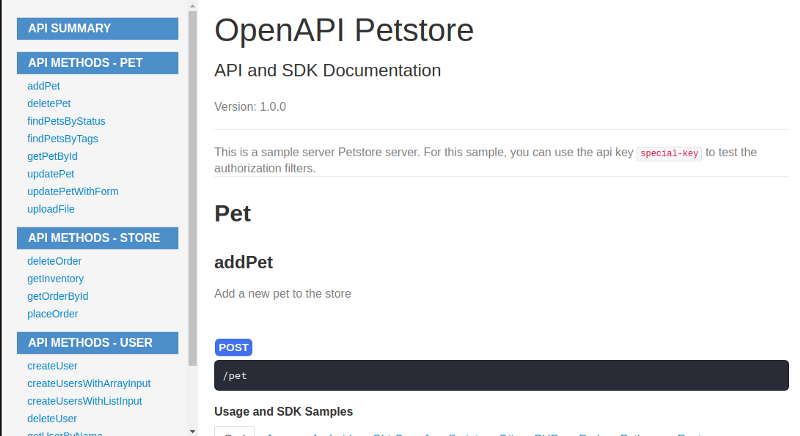
Task: Jump to deleteOrder method
Action: (54, 261)
